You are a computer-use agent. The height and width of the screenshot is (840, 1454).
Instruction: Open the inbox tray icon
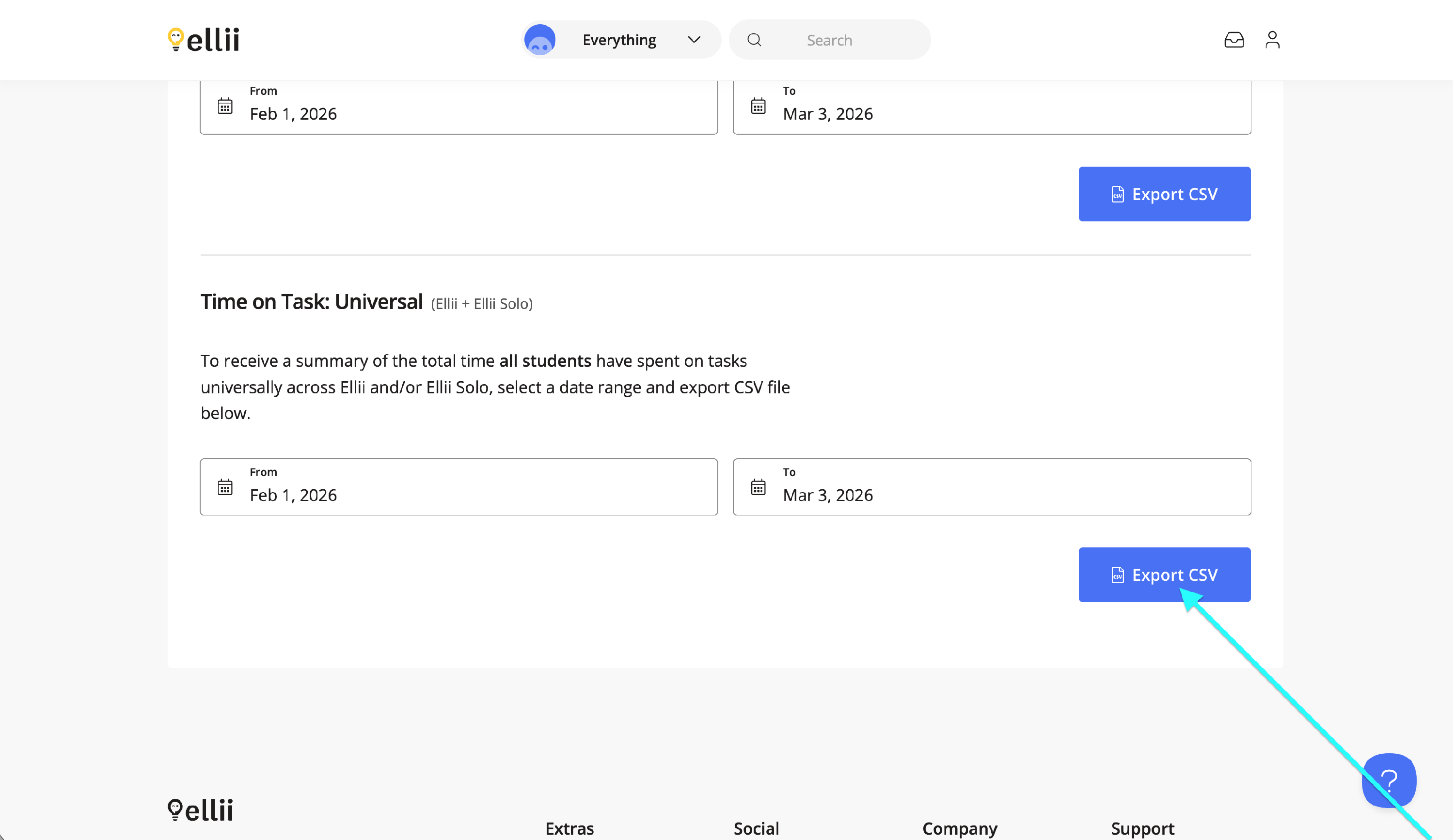pos(1233,40)
